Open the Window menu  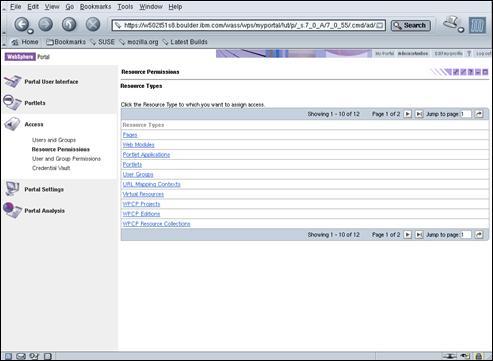tap(151, 7)
